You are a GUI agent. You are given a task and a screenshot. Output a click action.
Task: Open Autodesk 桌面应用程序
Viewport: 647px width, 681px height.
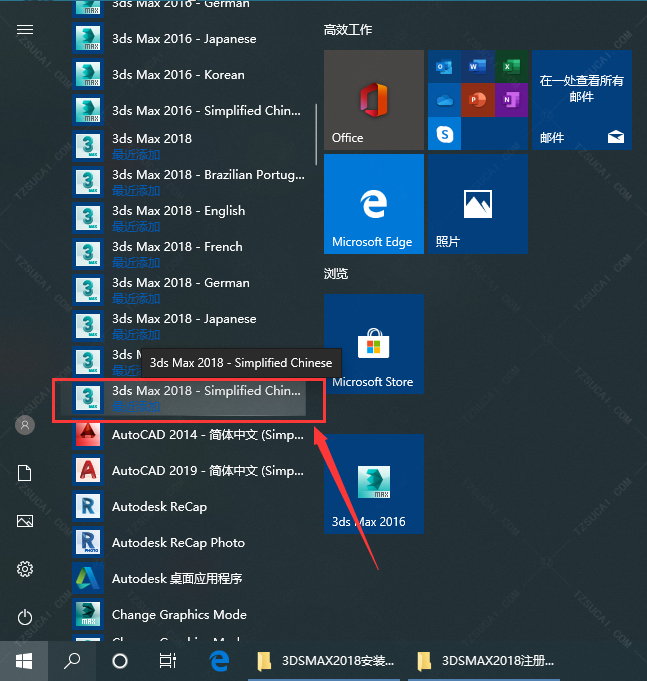pyautogui.click(x=189, y=579)
